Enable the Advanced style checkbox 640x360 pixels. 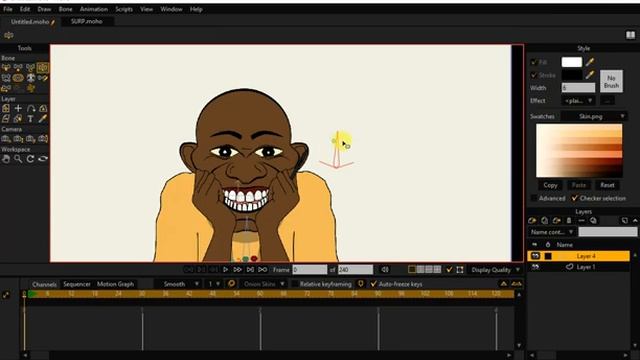pos(534,198)
